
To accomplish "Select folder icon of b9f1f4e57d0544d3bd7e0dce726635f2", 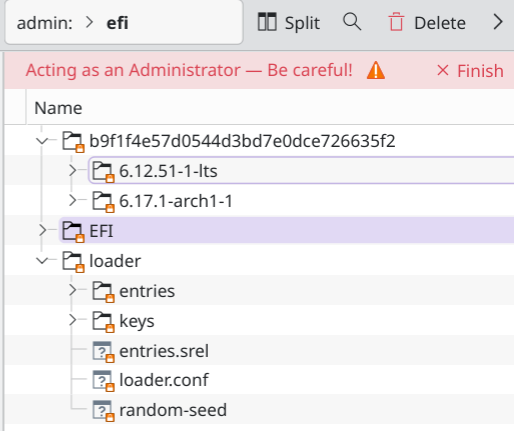I will pyautogui.click(x=73, y=142).
